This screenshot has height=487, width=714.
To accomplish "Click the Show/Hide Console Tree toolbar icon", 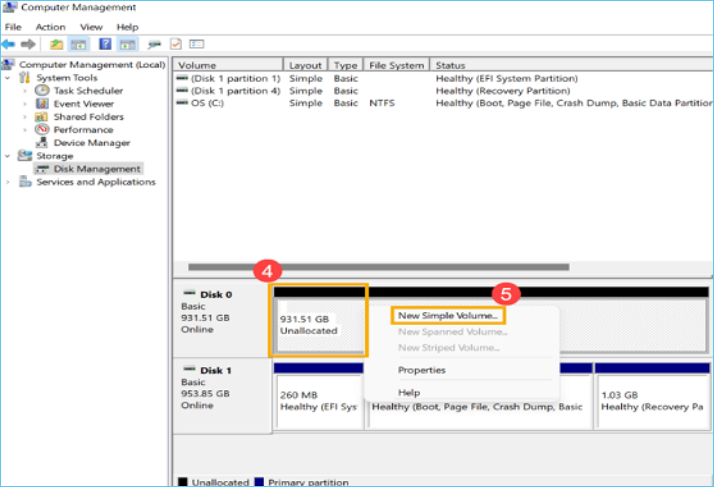I will pos(78,44).
